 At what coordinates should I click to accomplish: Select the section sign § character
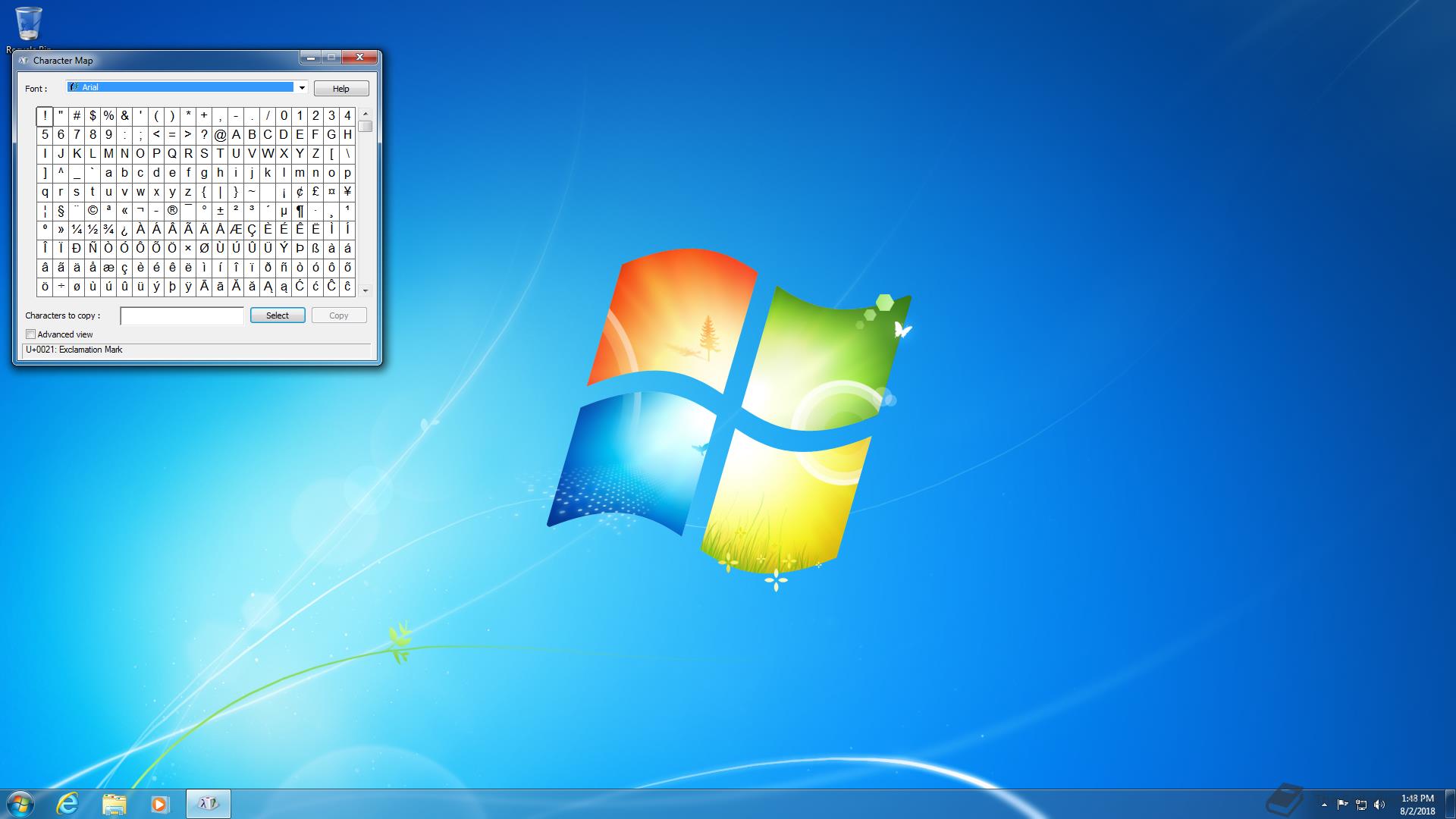(61, 211)
